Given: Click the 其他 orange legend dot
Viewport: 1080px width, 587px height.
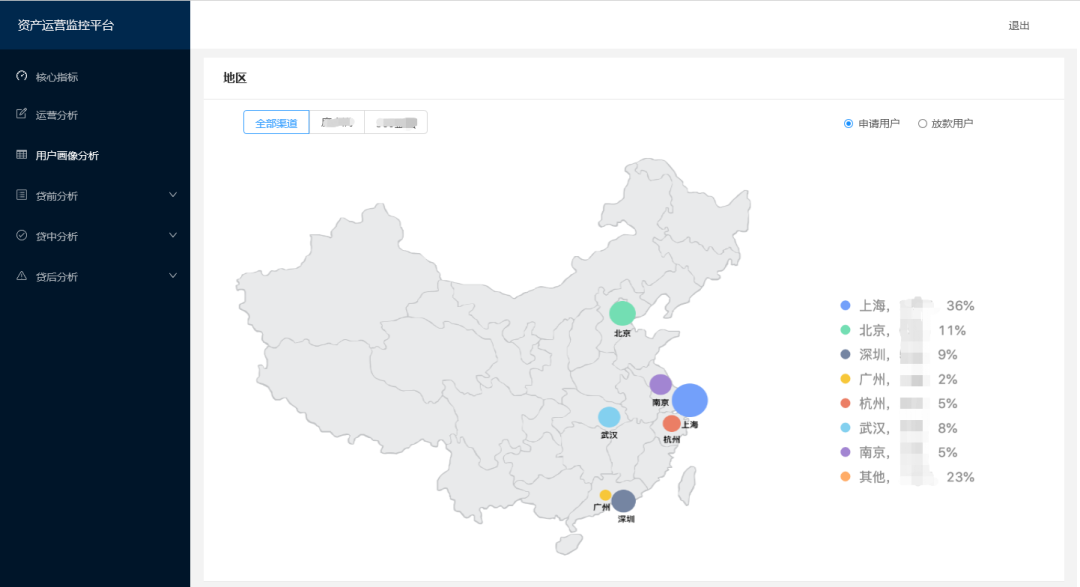Looking at the screenshot, I should click(845, 477).
